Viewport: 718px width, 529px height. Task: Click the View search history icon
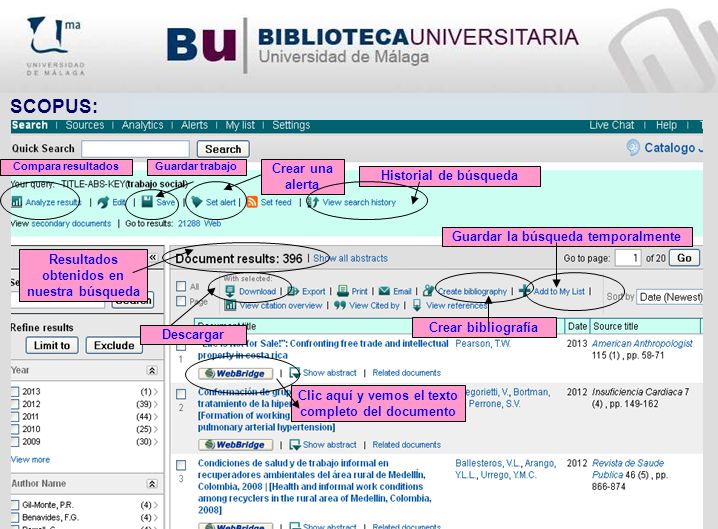point(313,202)
